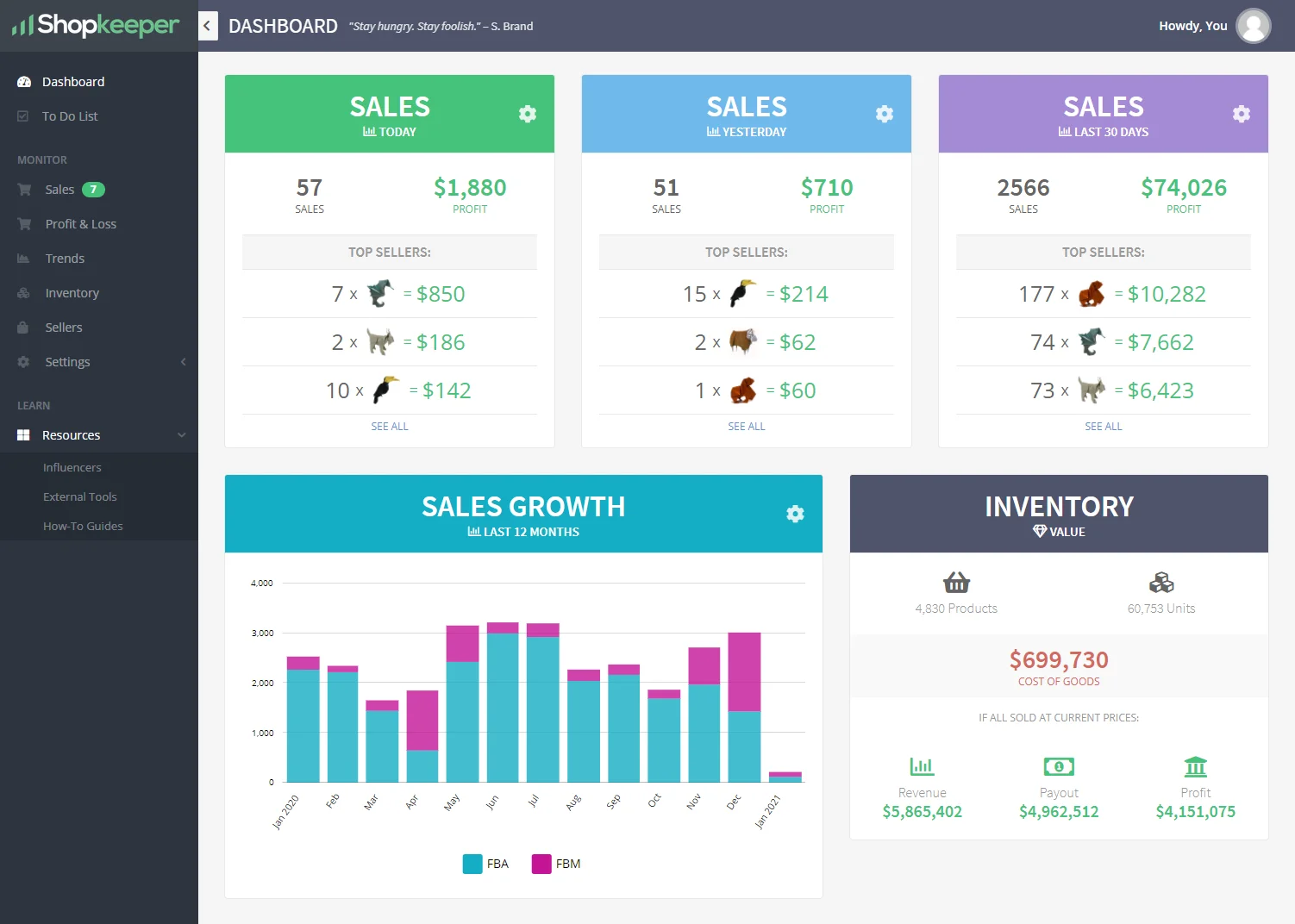Open Sales Growth chart settings gear

point(794,513)
